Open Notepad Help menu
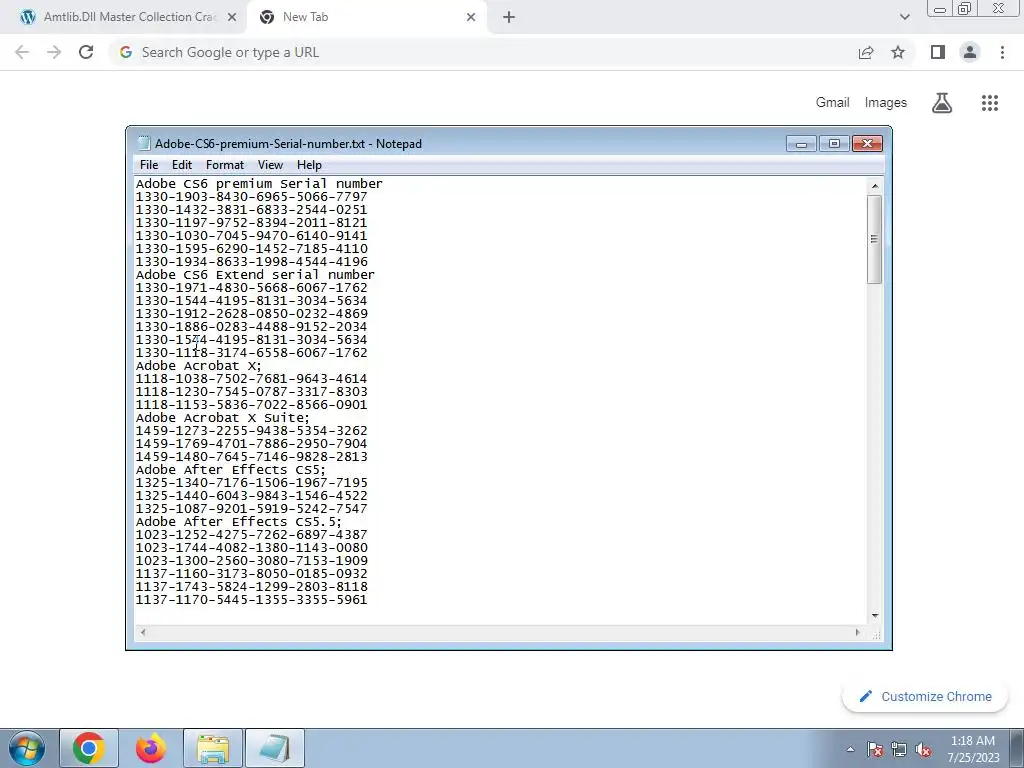1024x768 pixels. (309, 165)
